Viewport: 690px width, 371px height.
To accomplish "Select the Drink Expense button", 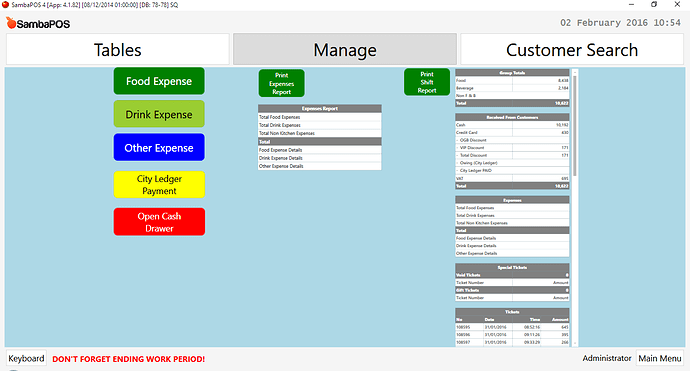I will click(x=159, y=114).
